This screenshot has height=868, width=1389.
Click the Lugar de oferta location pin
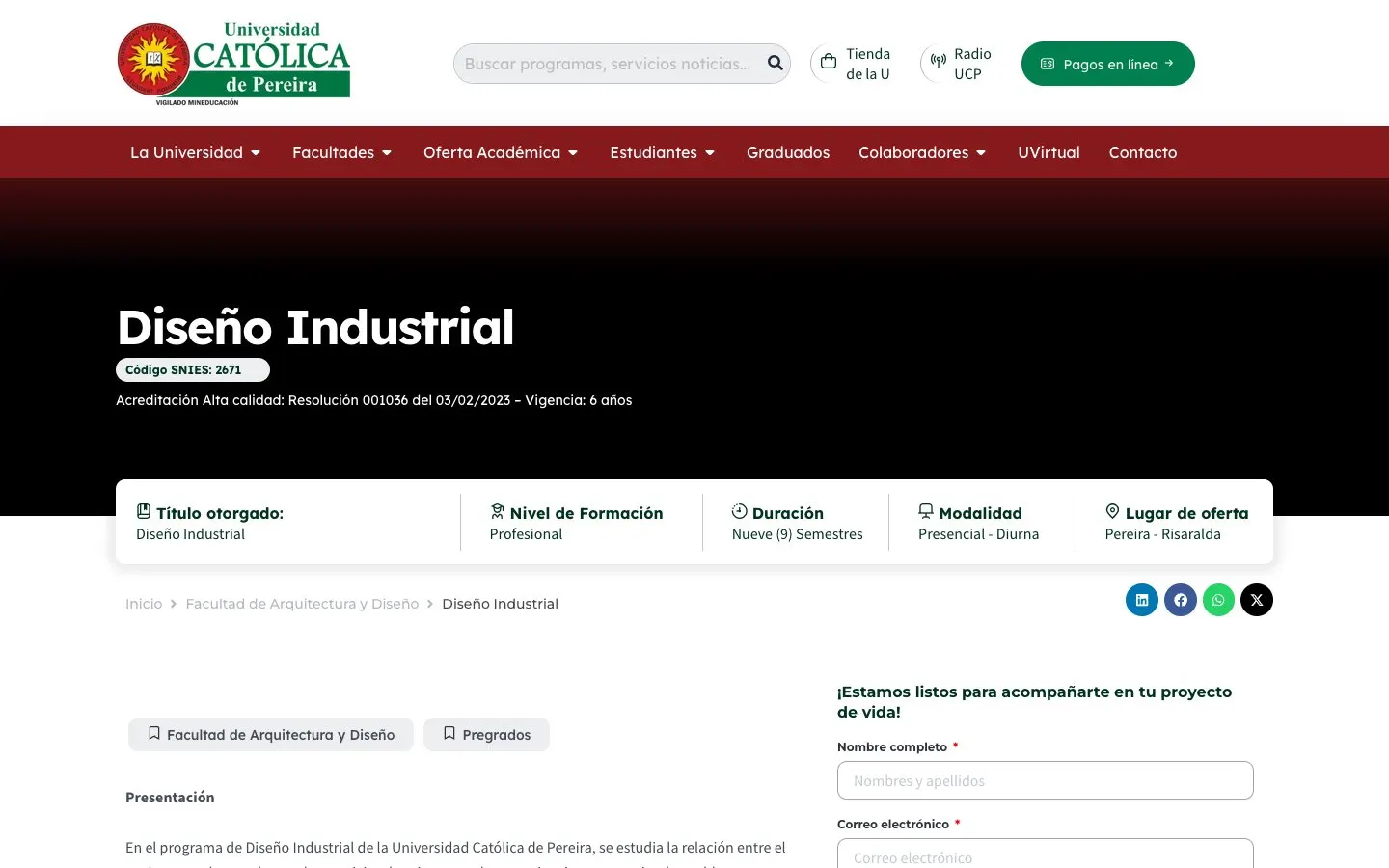[1112, 511]
